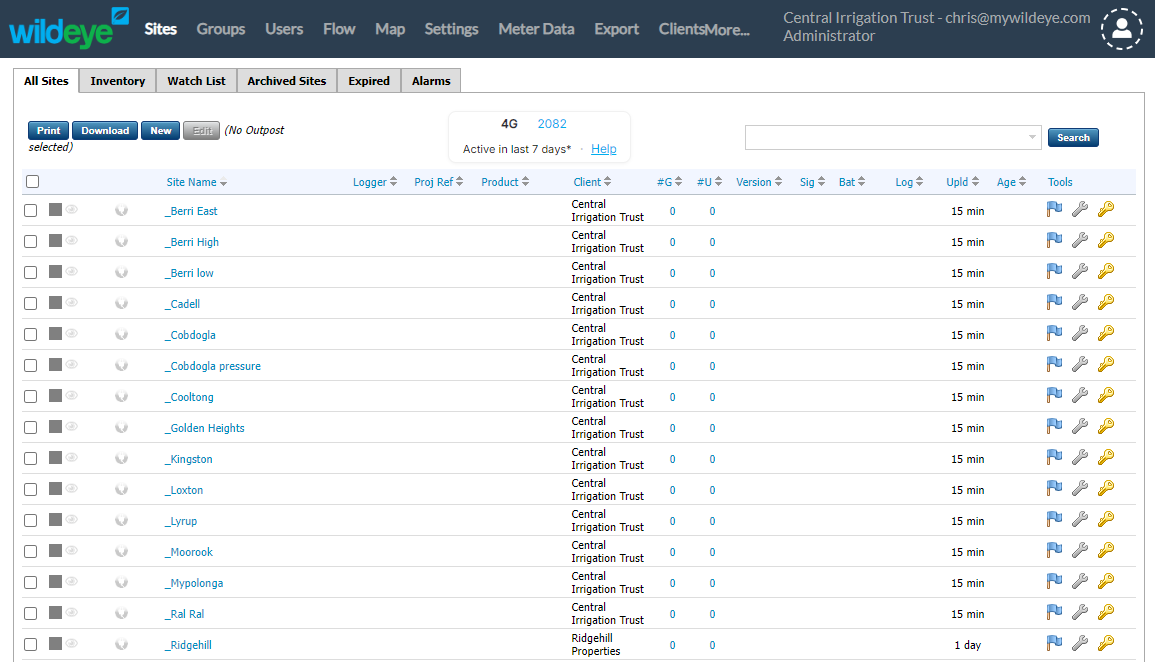Click the key icon for _Loxton
Viewport: 1155px width, 662px height.
pyautogui.click(x=1105, y=488)
